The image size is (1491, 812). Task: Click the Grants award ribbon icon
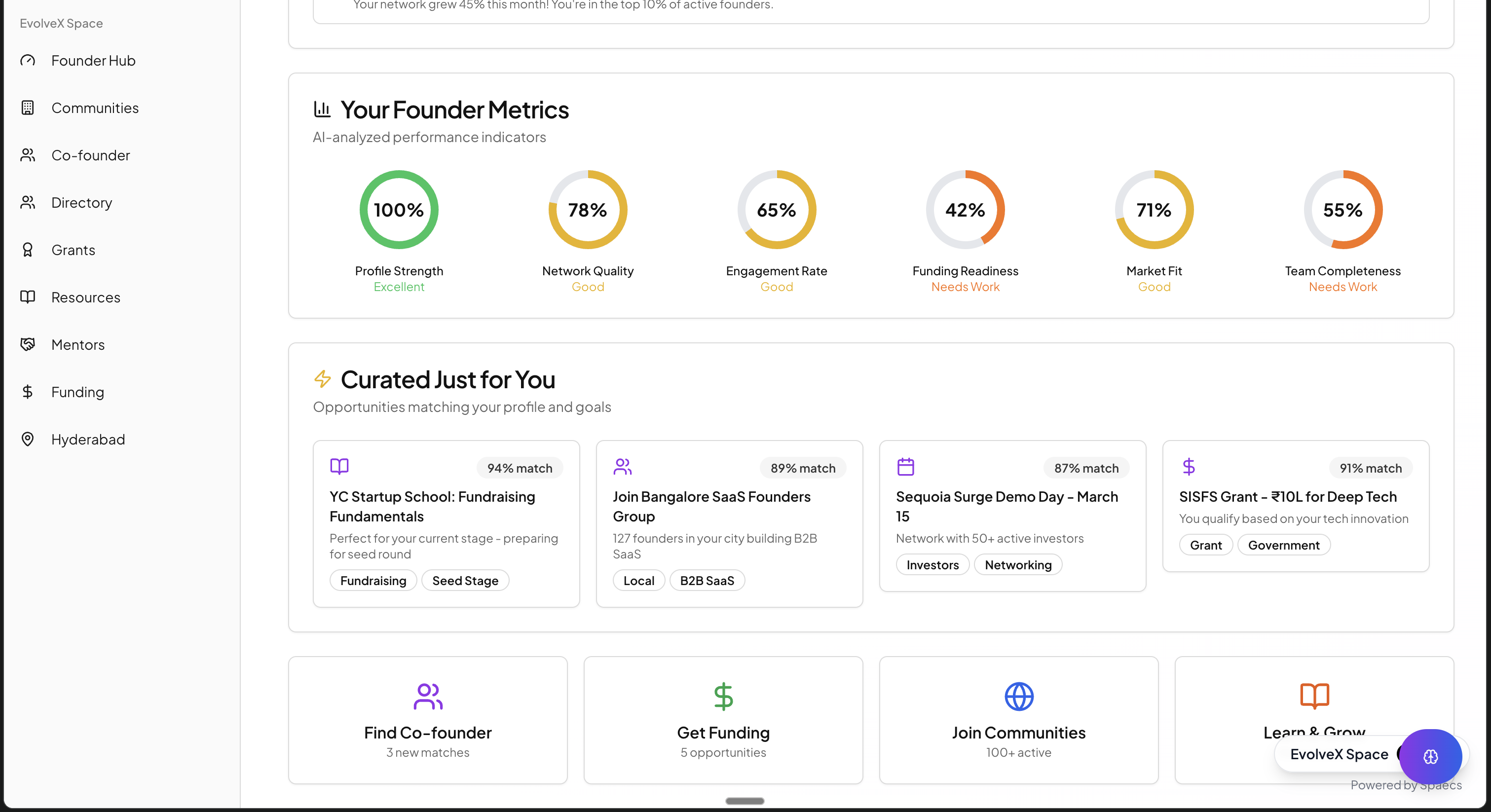(x=27, y=250)
